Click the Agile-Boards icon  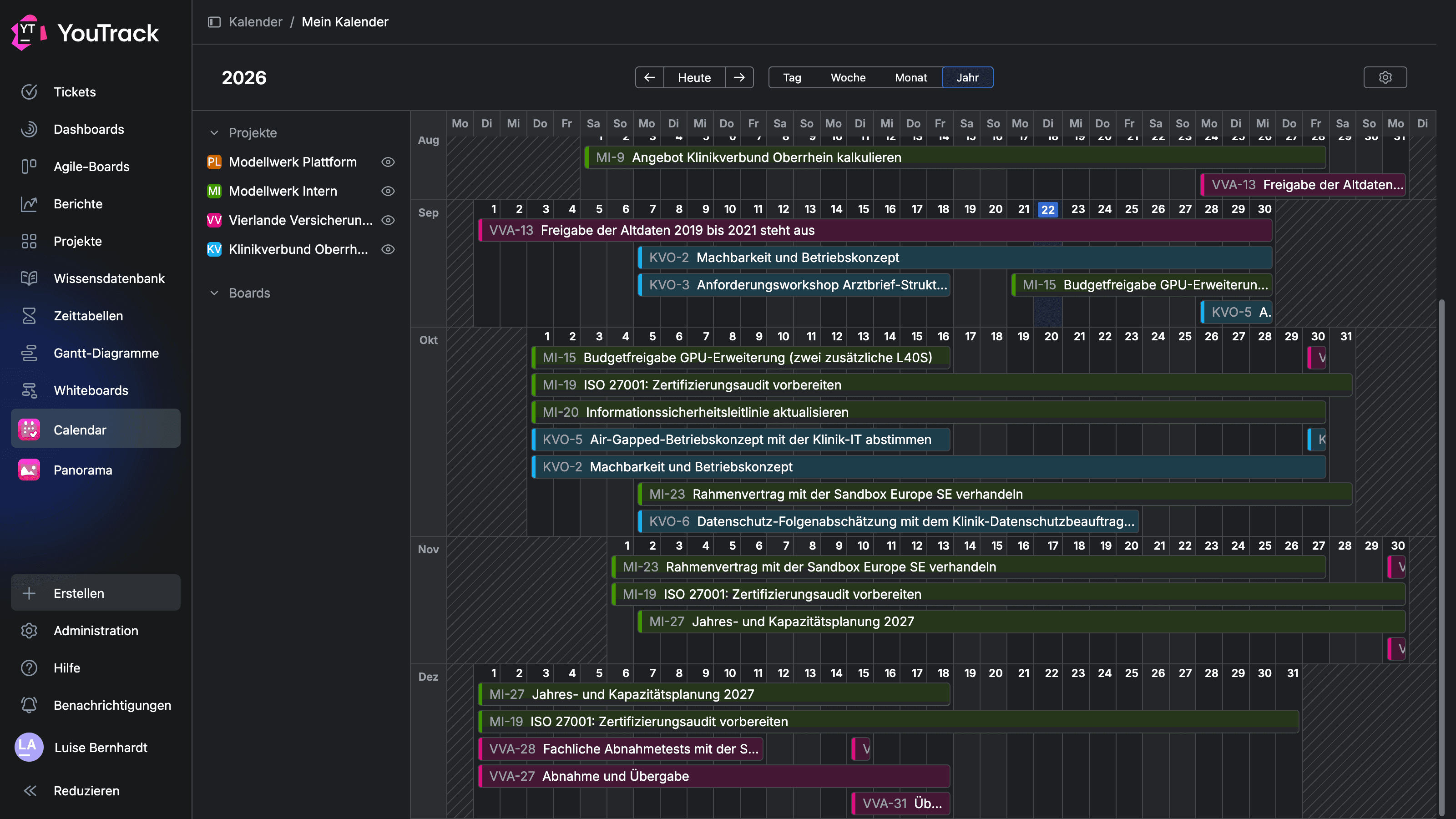pos(29,167)
